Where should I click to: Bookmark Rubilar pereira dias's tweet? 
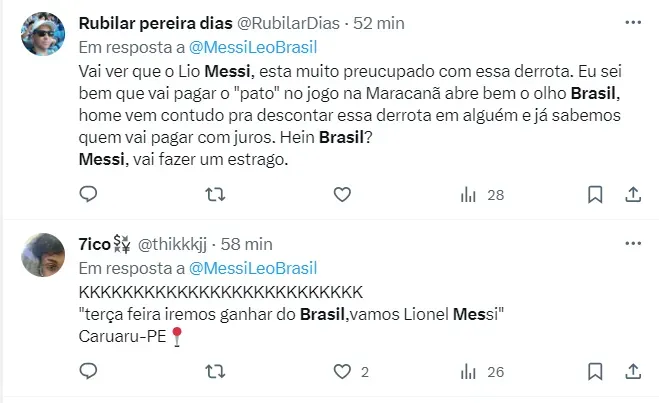594,195
